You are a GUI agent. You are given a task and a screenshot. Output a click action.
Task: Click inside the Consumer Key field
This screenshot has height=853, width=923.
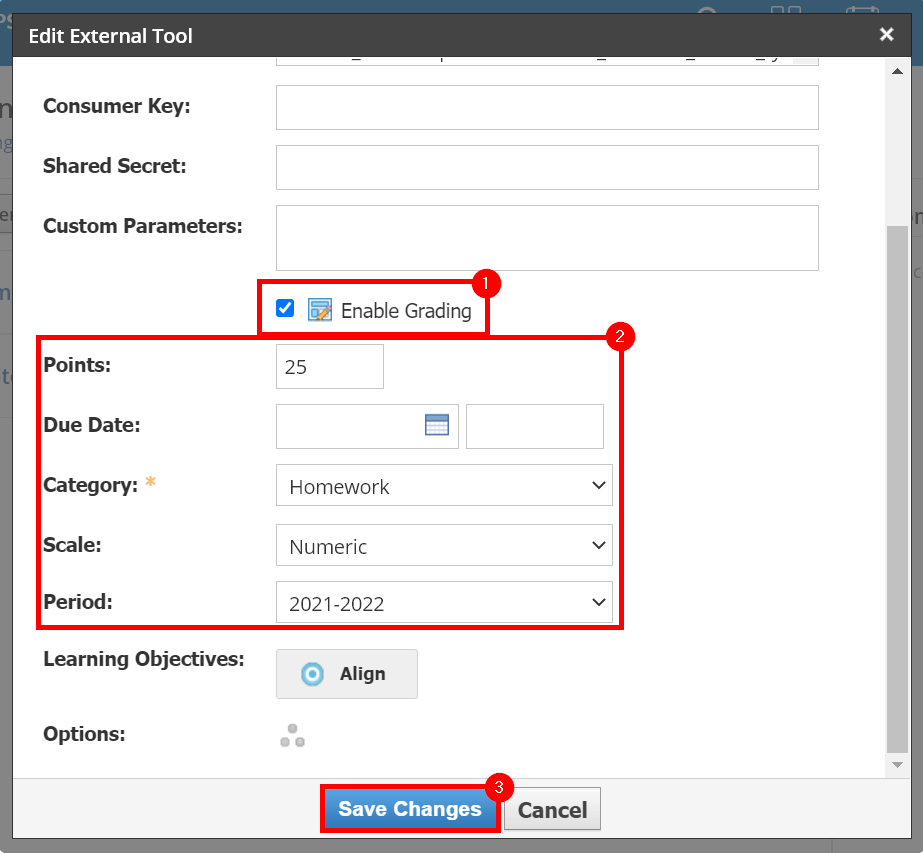pyautogui.click(x=547, y=106)
